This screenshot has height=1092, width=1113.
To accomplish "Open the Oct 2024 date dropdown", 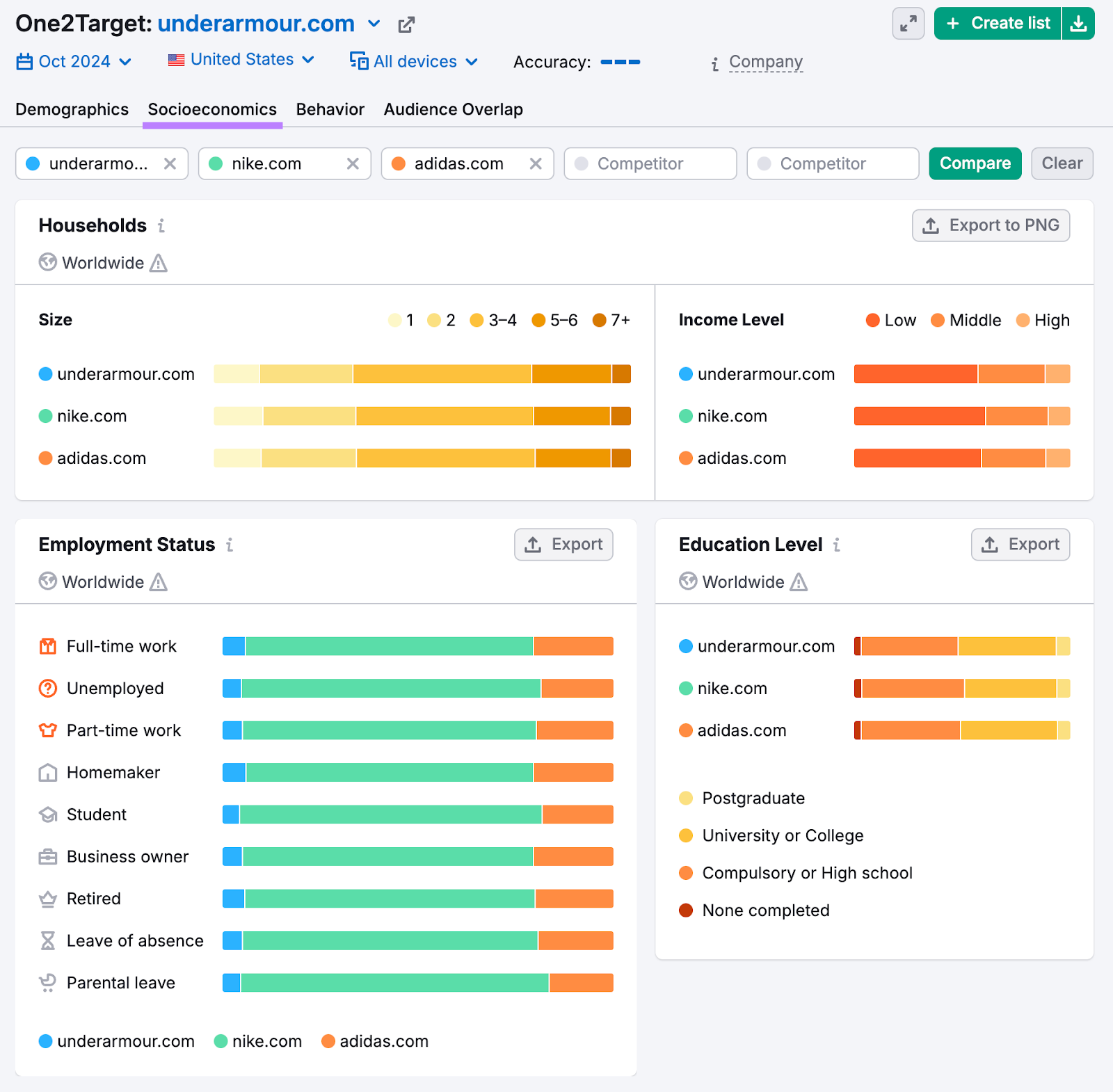I will pyautogui.click(x=74, y=62).
